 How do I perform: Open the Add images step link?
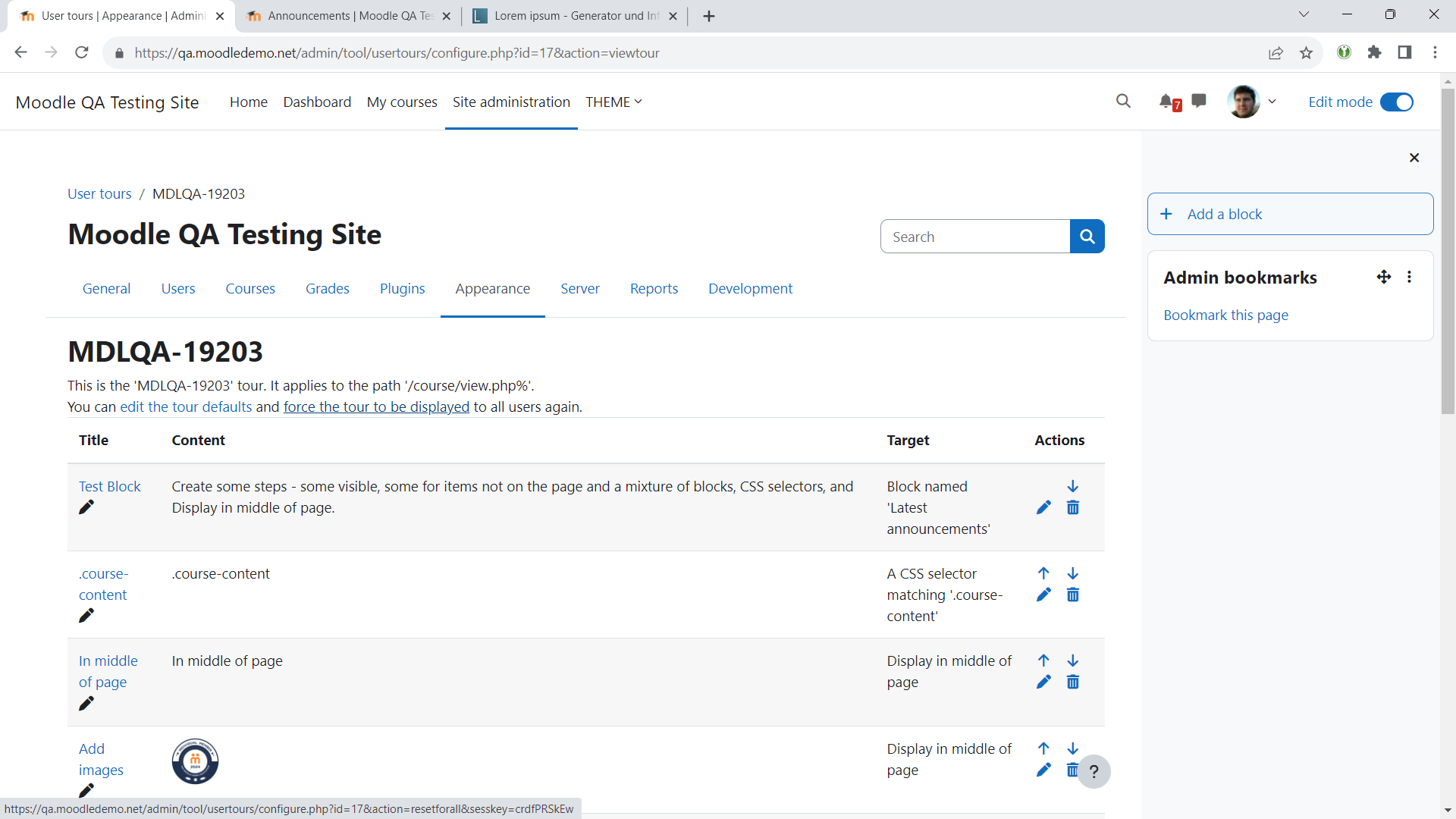(101, 759)
